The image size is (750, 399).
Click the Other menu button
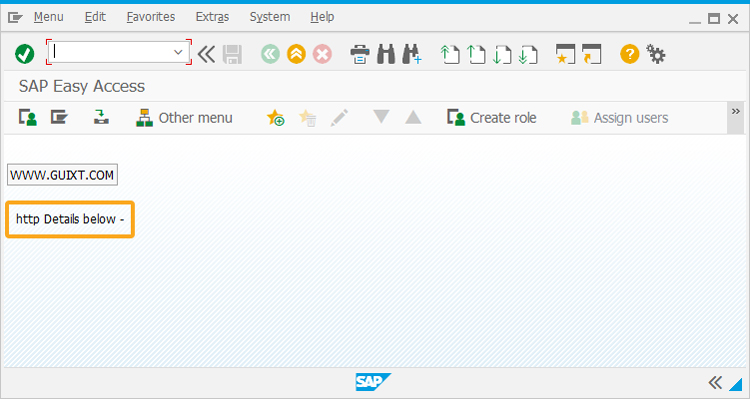184,118
